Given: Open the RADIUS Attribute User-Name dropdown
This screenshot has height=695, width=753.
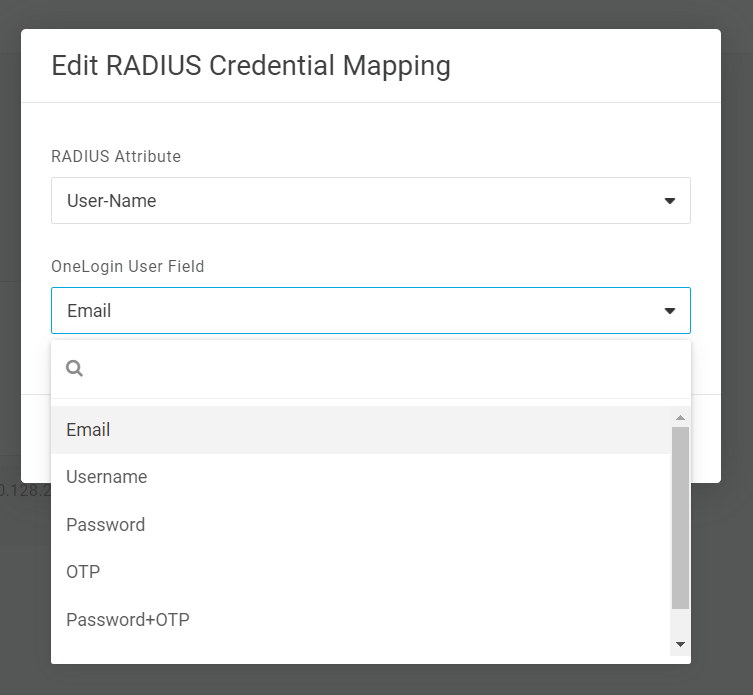Looking at the screenshot, I should click(x=371, y=200).
